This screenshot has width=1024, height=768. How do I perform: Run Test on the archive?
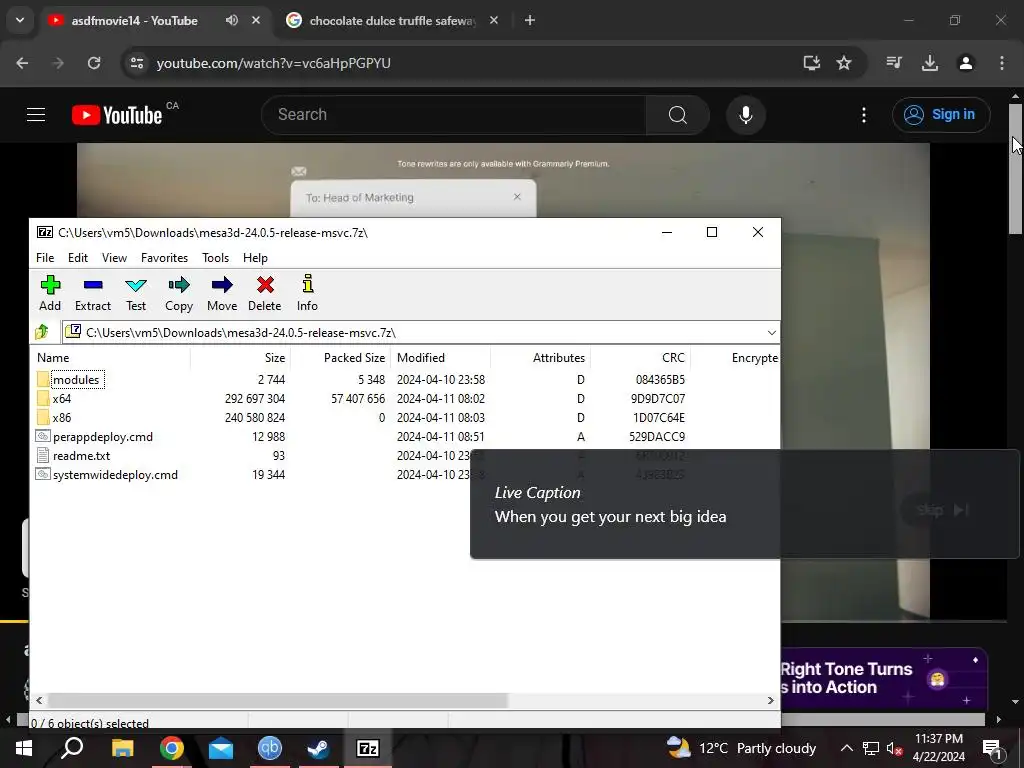pos(136,293)
